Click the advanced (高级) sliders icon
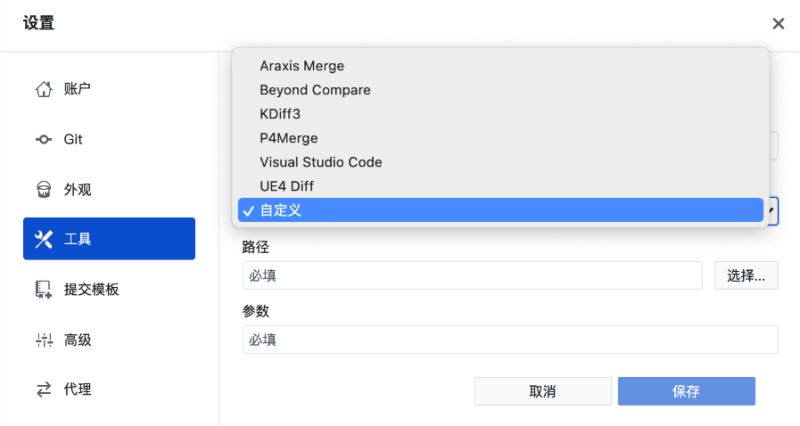The image size is (800, 426). [x=43, y=340]
